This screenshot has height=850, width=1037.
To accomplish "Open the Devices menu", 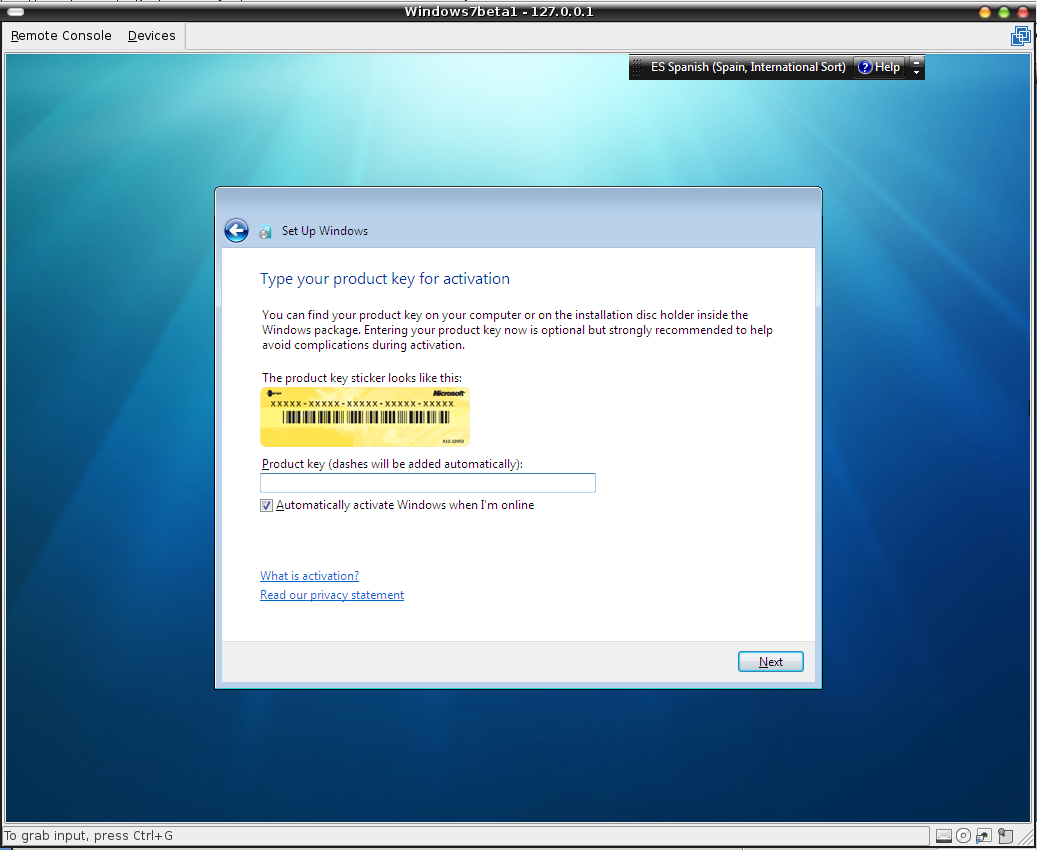I will [x=151, y=36].
